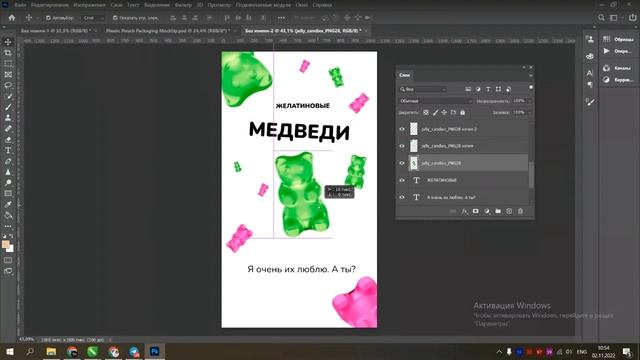Select the Horizontal Type tool
This screenshot has width=640, height=360.
pos(8,151)
